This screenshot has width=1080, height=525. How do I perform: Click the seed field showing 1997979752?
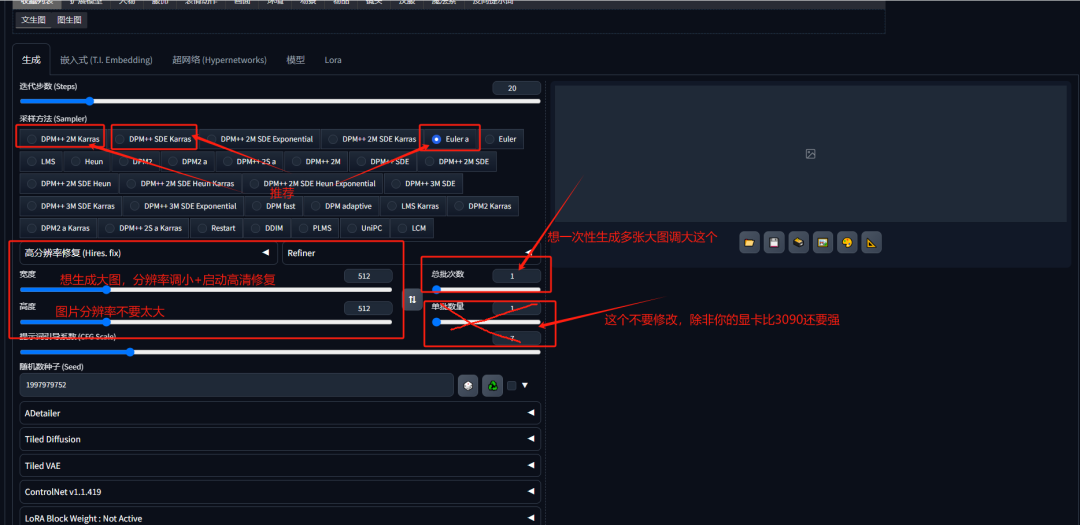coord(237,385)
